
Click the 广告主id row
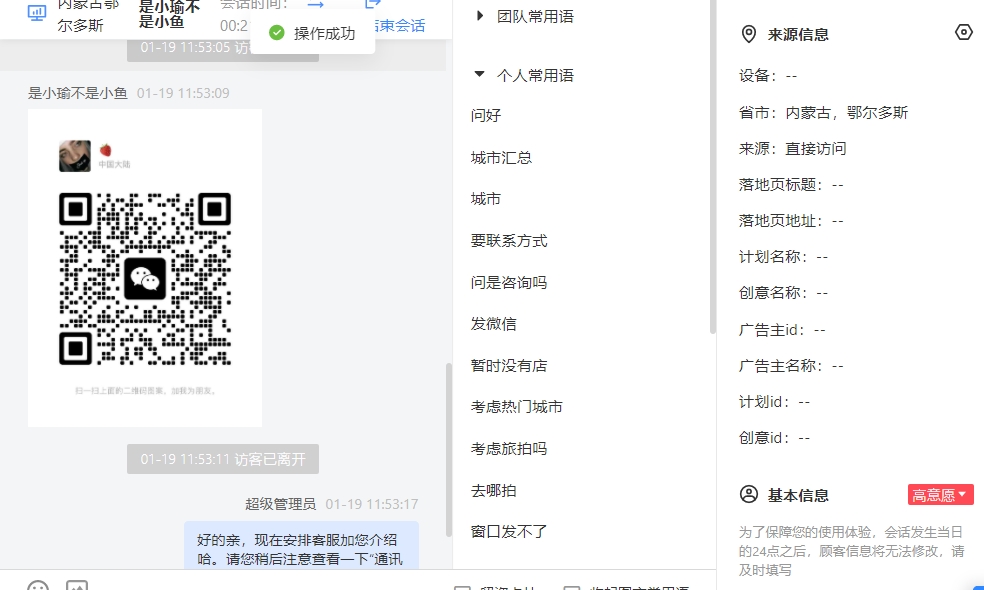[782, 330]
